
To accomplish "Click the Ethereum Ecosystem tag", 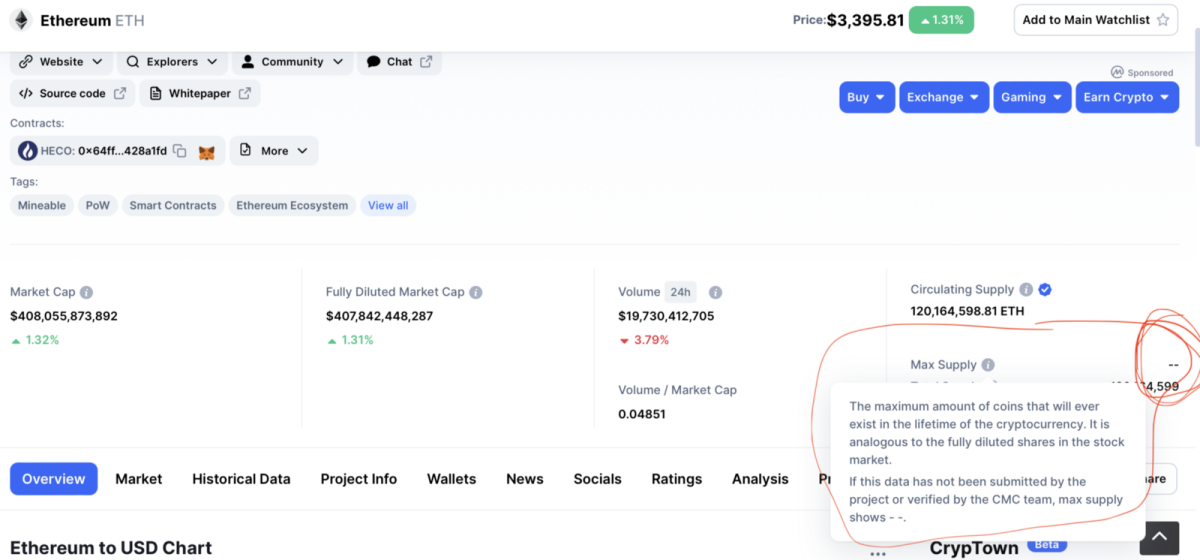I will (x=292, y=206).
